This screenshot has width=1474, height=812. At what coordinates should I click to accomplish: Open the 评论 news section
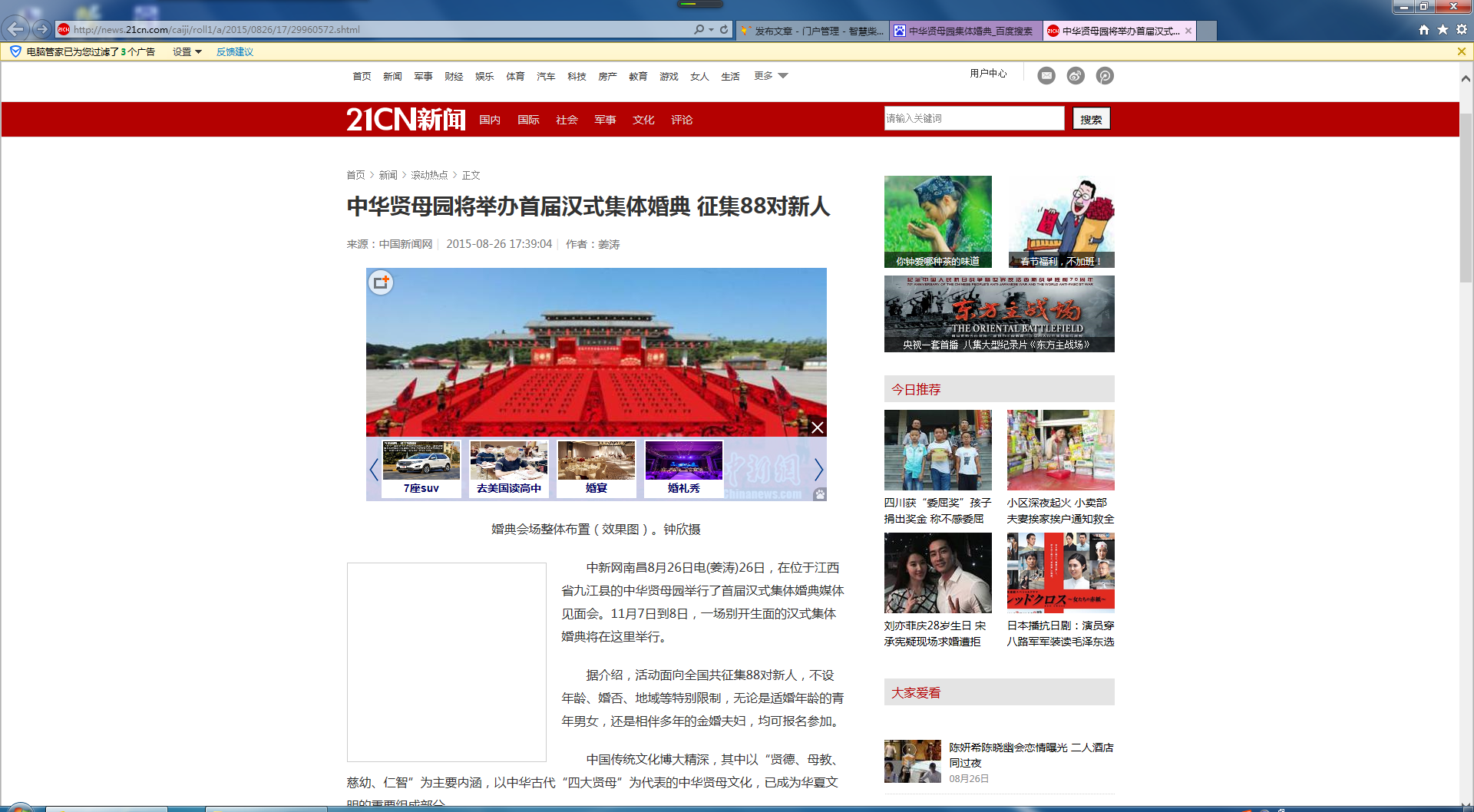(682, 119)
